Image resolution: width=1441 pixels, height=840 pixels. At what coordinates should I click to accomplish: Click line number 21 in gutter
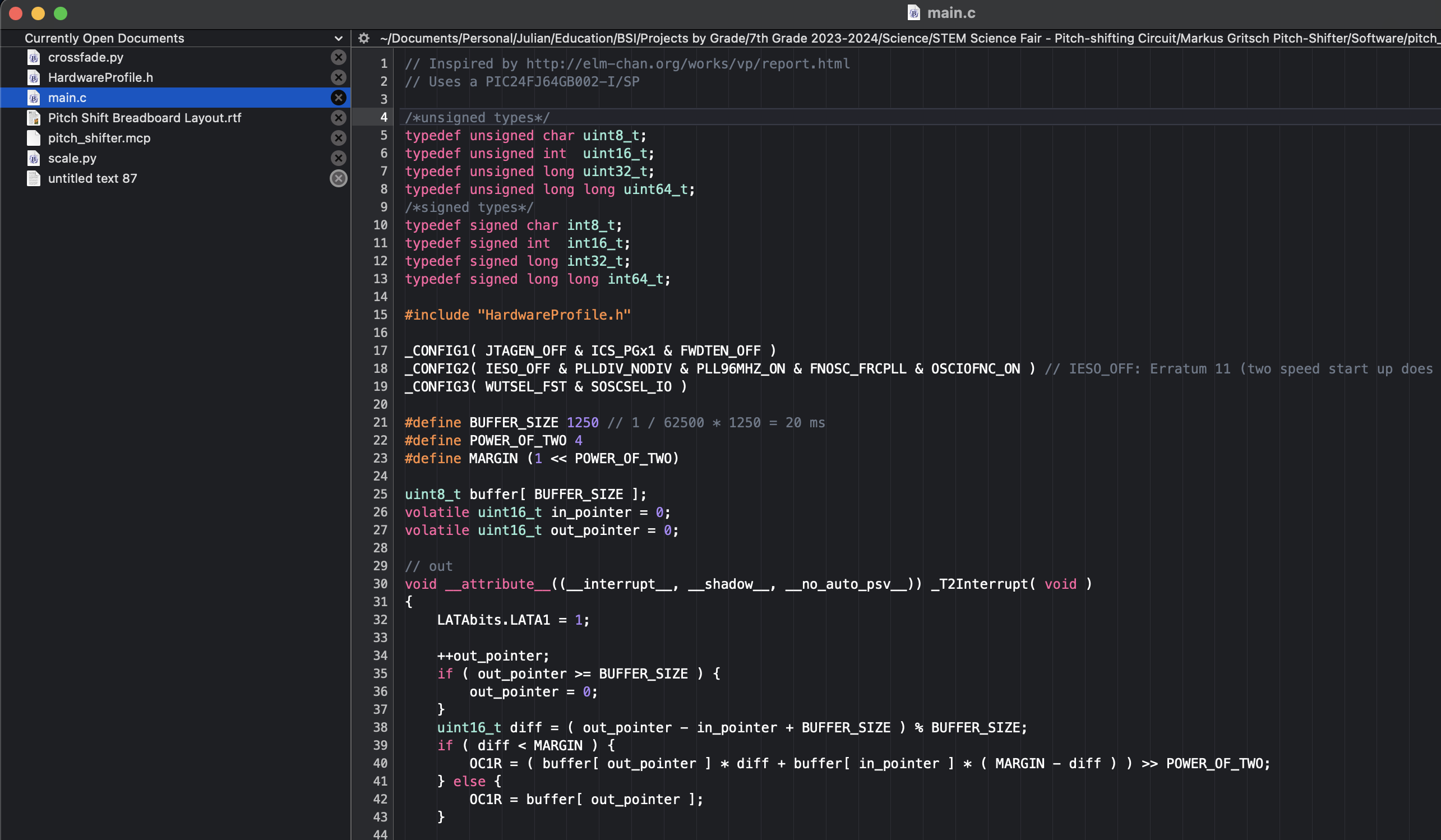tap(380, 423)
